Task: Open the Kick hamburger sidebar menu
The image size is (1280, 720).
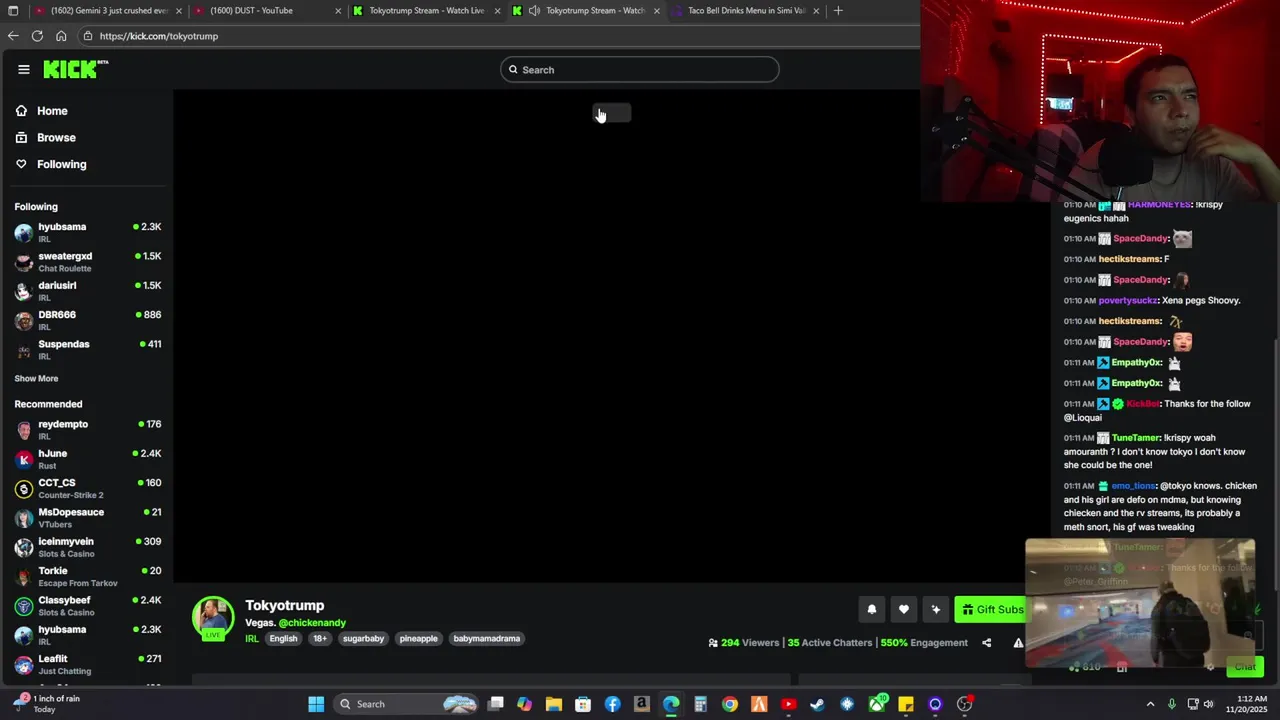Action: click(x=24, y=69)
